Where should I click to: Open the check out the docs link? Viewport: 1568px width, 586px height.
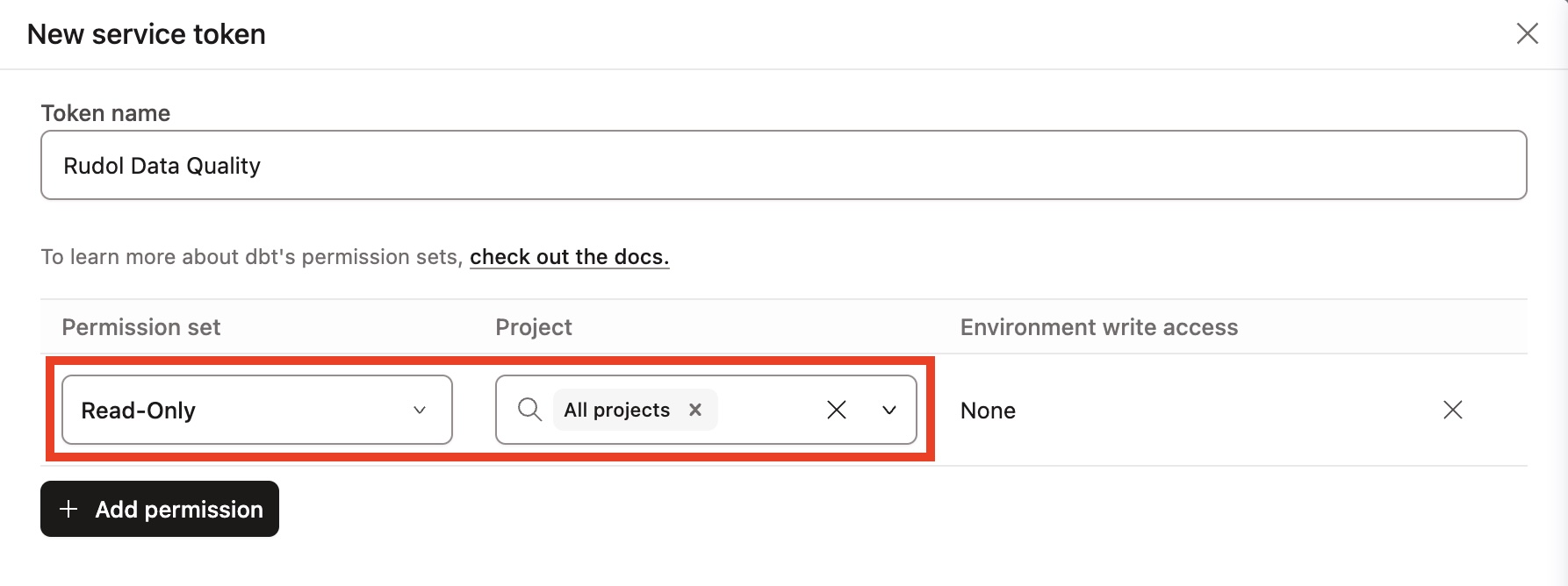569,256
